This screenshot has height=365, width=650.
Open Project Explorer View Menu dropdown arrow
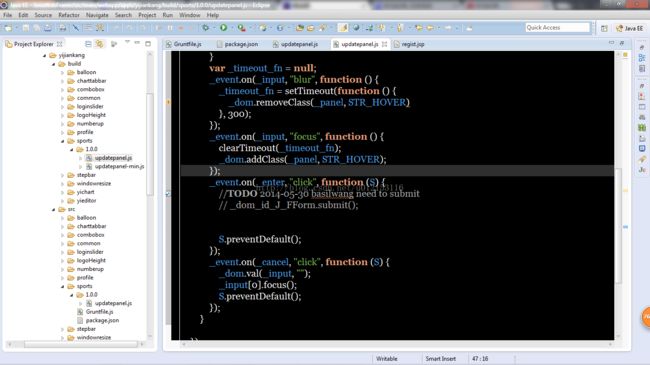(x=127, y=43)
